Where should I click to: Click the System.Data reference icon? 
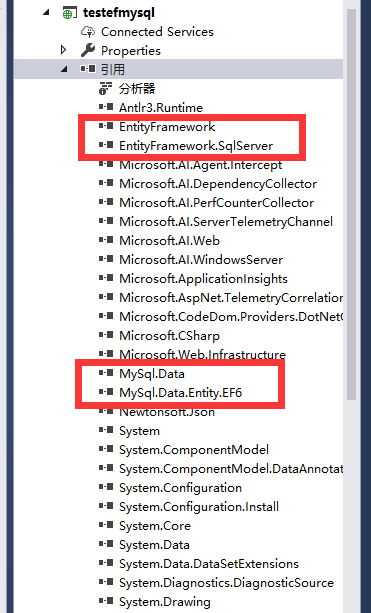[x=106, y=543]
